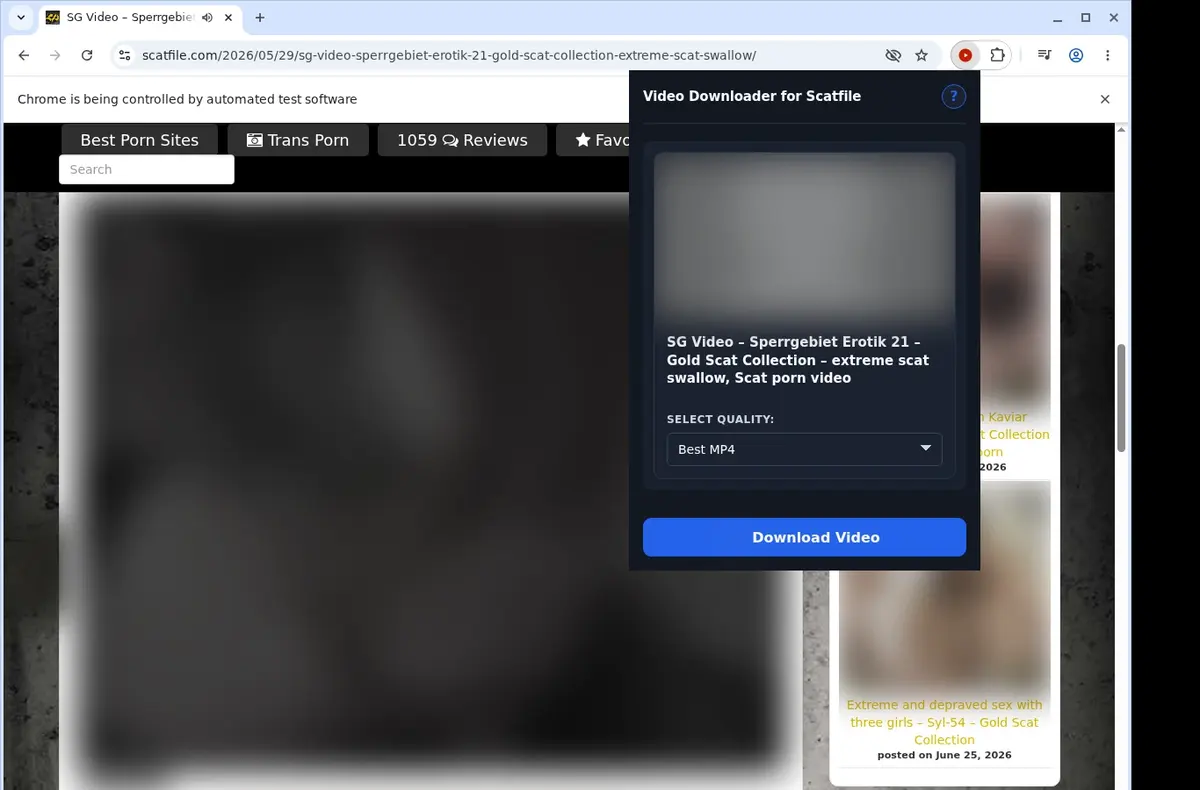Viewport: 1200px width, 790px height.
Task: Open the Chrome profile icon
Action: [1076, 56]
